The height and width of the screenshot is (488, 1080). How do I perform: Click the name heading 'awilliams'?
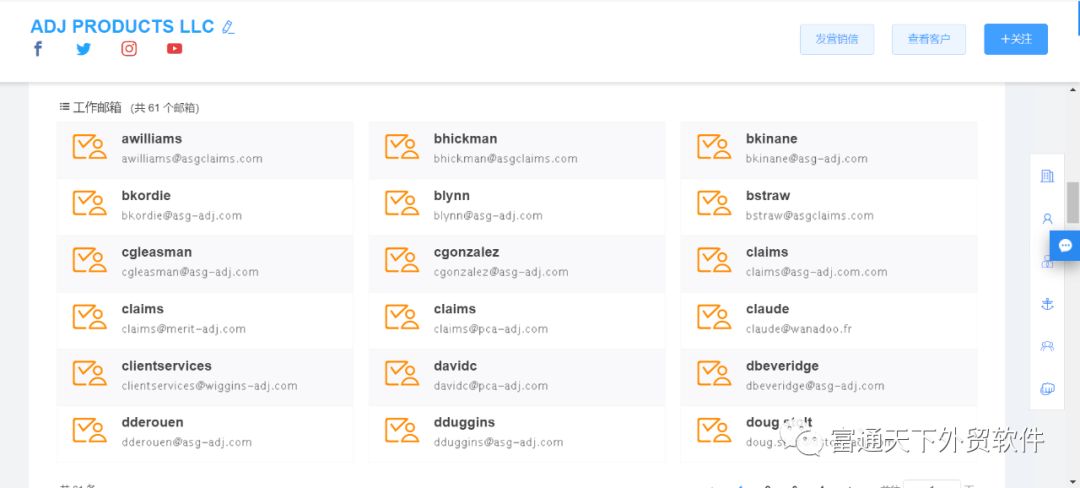pos(152,139)
